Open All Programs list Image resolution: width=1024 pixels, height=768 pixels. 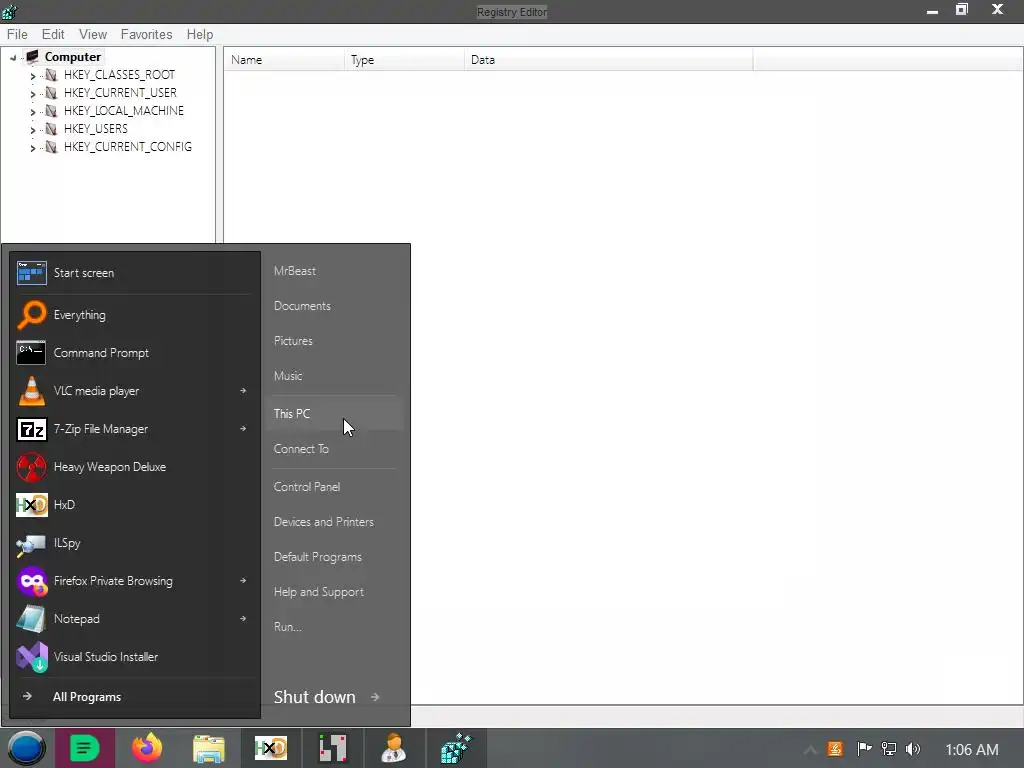click(87, 697)
